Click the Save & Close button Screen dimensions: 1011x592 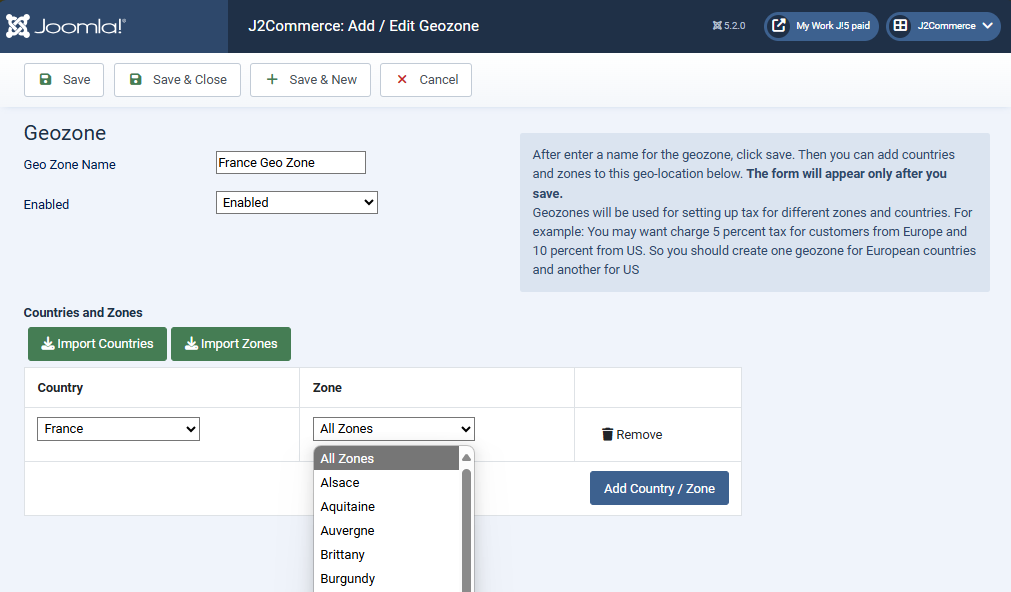pyautogui.click(x=177, y=80)
